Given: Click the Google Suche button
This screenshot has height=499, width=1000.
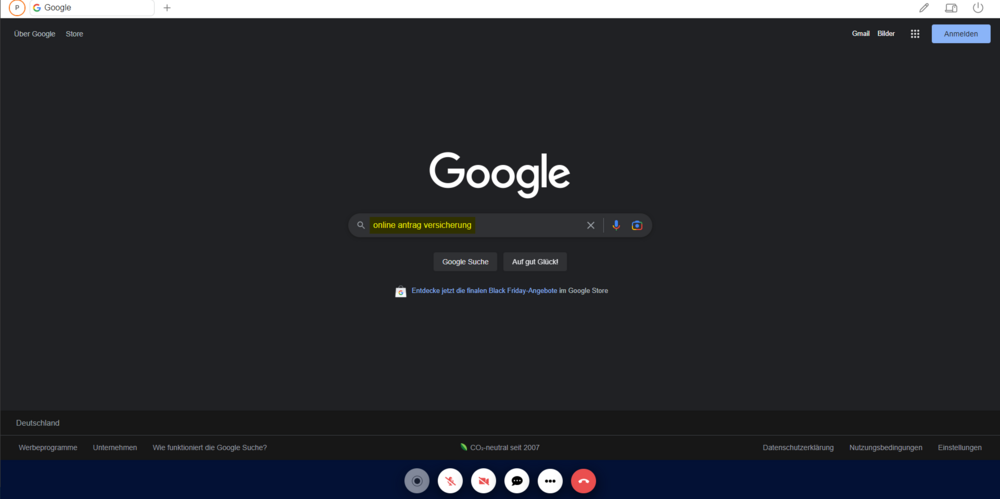Looking at the screenshot, I should (465, 262).
